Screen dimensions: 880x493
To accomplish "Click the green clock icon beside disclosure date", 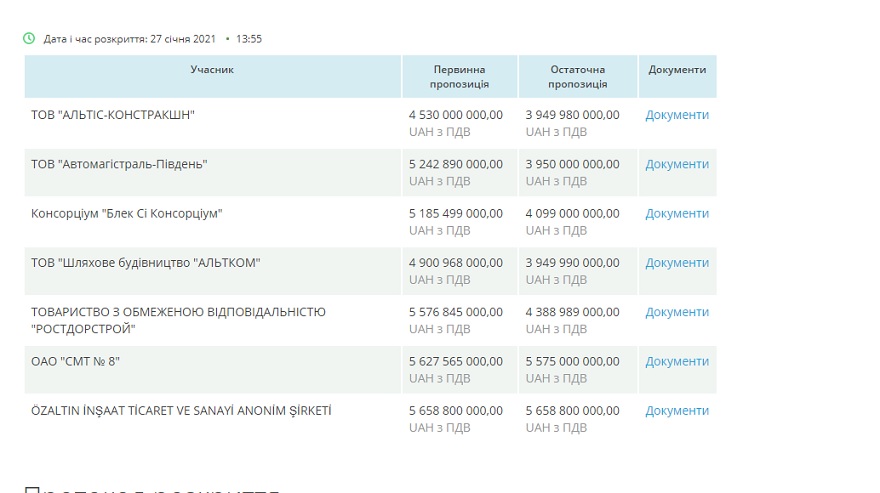I will [29, 38].
